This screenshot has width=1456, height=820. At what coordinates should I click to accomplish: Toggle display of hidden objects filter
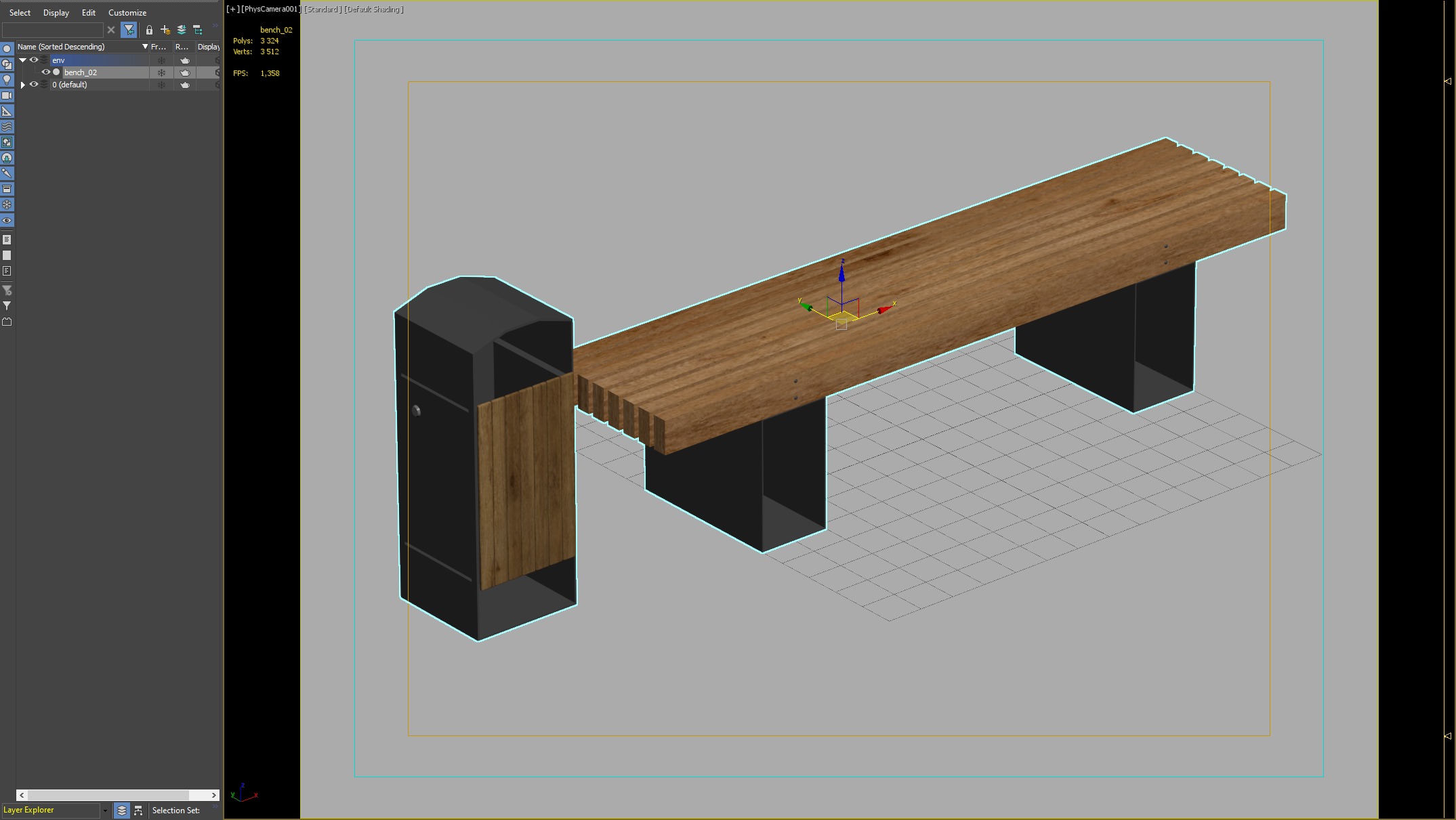[x=7, y=221]
